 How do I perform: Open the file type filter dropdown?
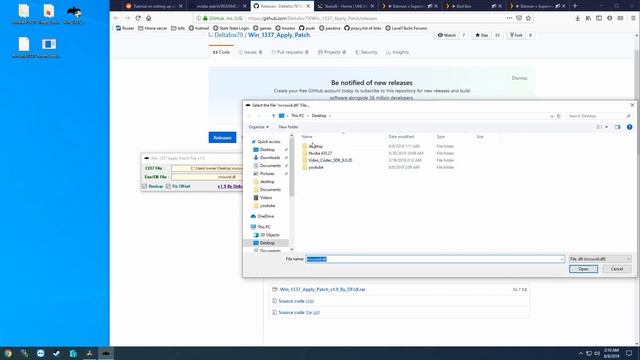coord(600,259)
